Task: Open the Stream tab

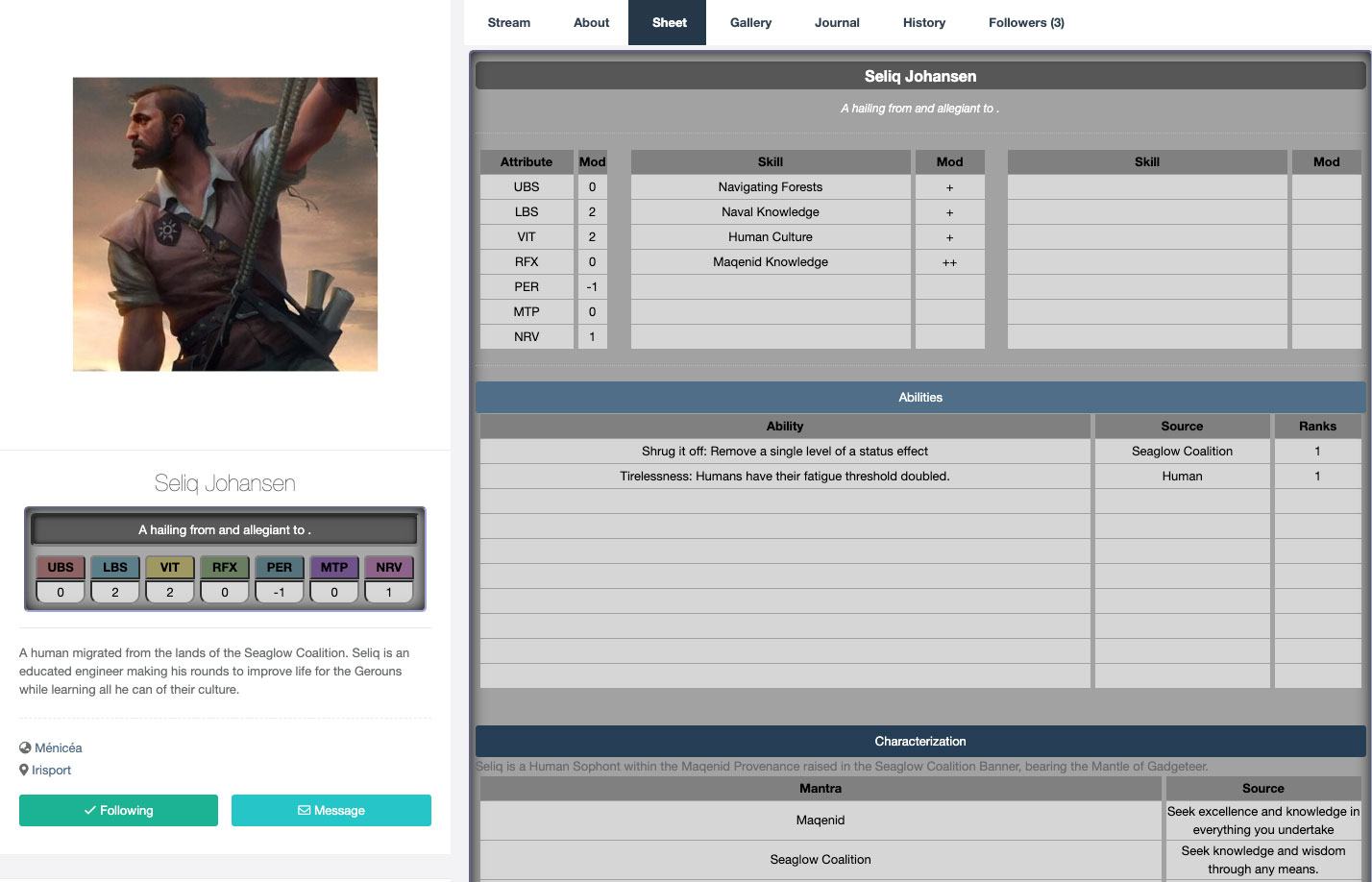Action: (508, 22)
